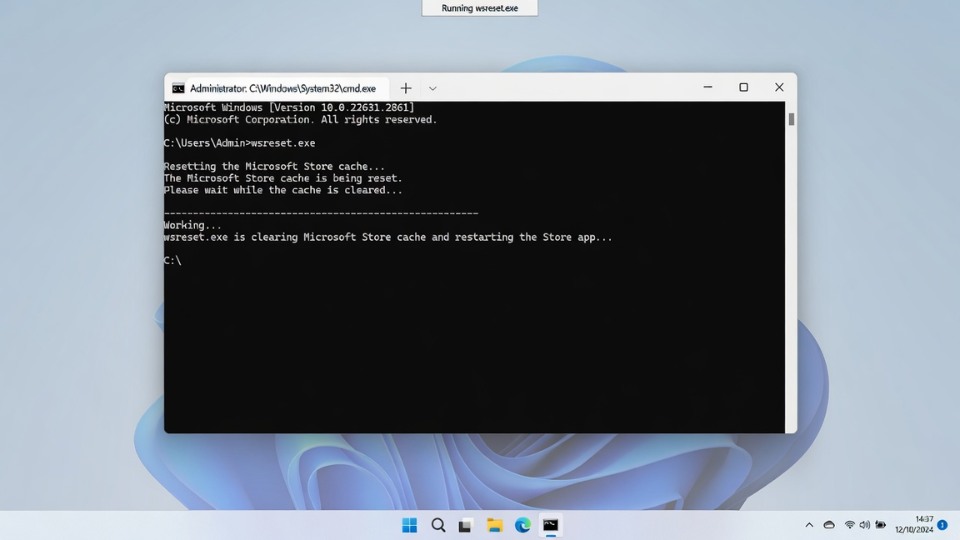Click 'The Microsoft Store cache is being reset.'
Screen dimensions: 960x540
click(x=283, y=179)
